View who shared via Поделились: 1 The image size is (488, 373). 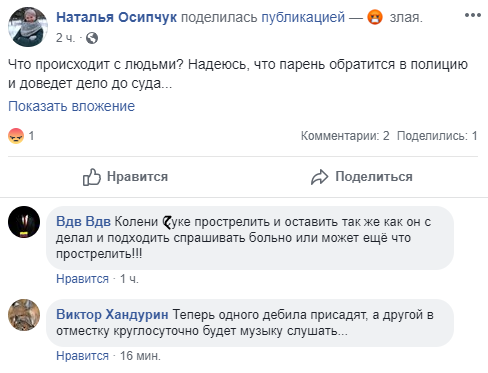pos(437,136)
